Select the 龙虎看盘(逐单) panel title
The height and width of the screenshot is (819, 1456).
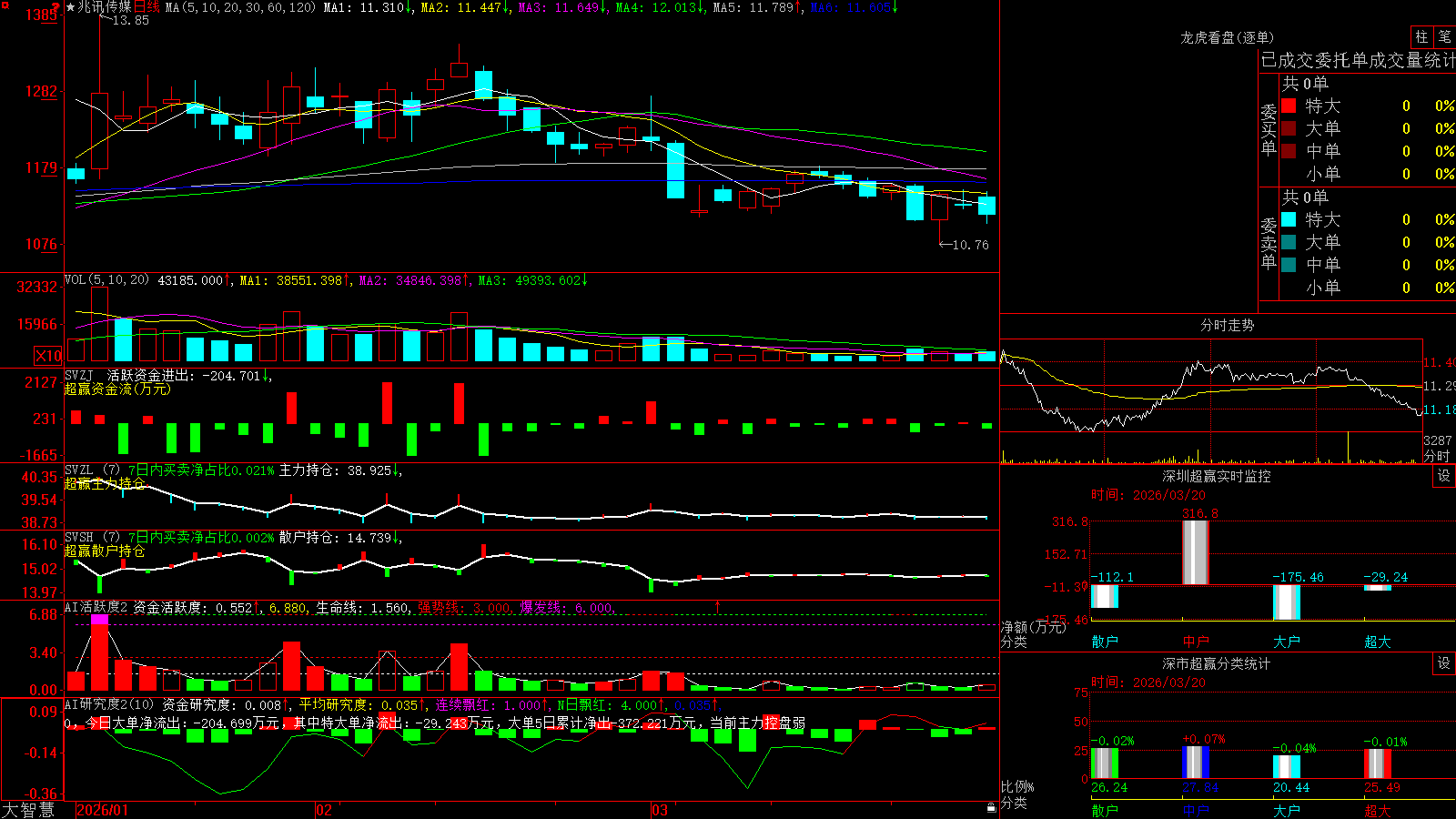1227,37
